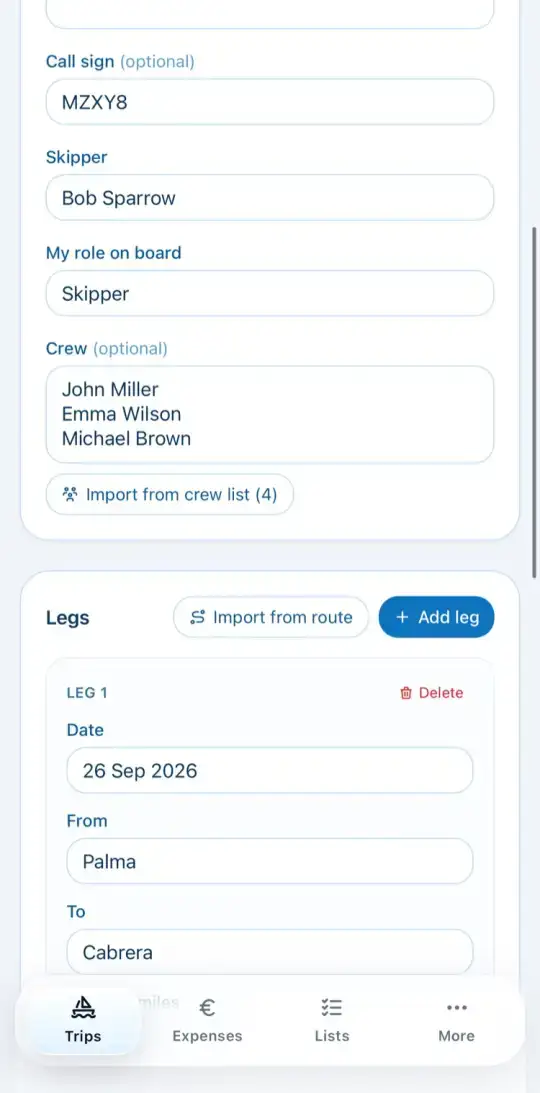Click the route icon on Import from route
The image size is (540, 1093).
[x=198, y=618]
